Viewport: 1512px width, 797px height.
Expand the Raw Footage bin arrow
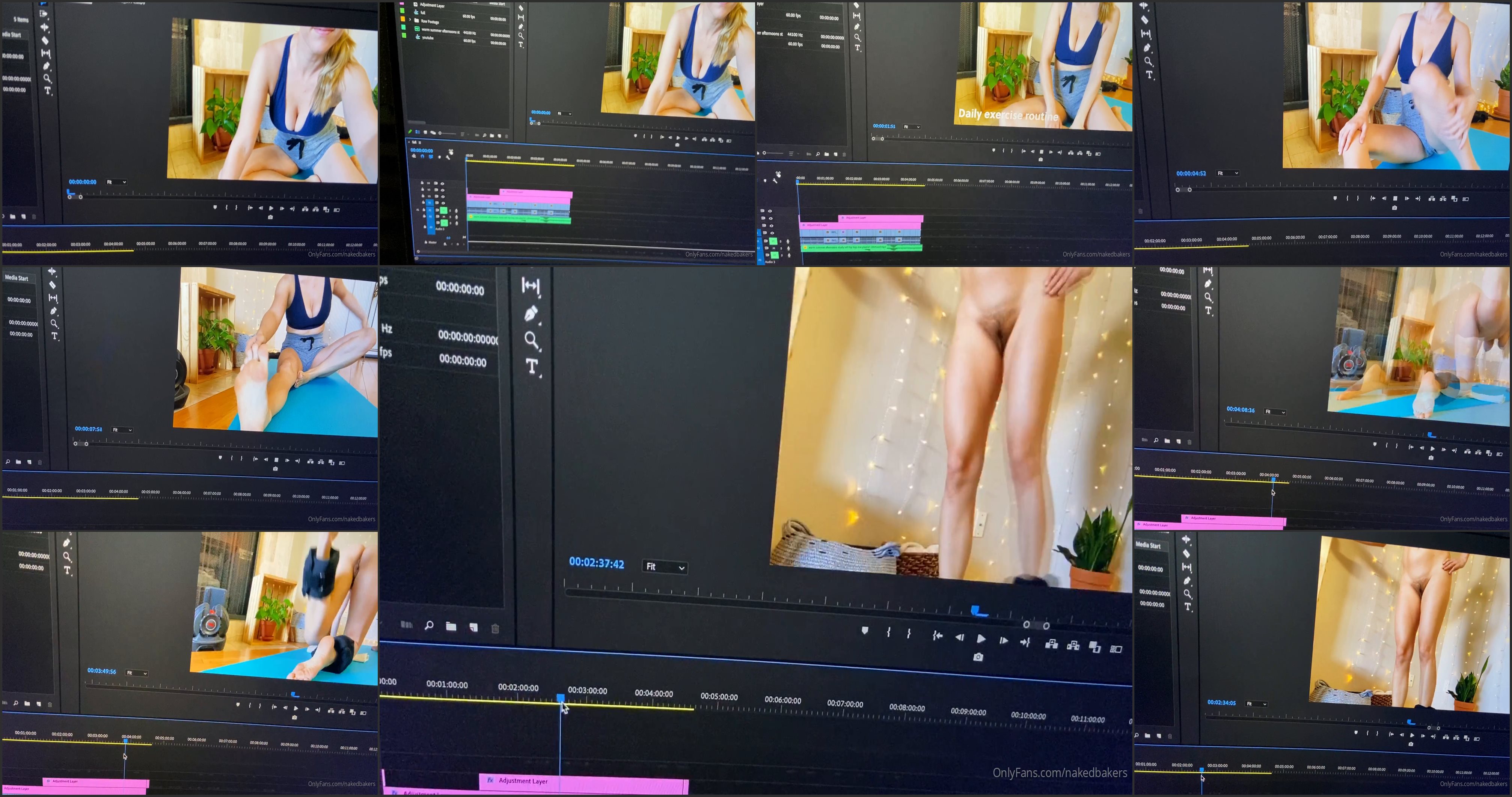(410, 20)
